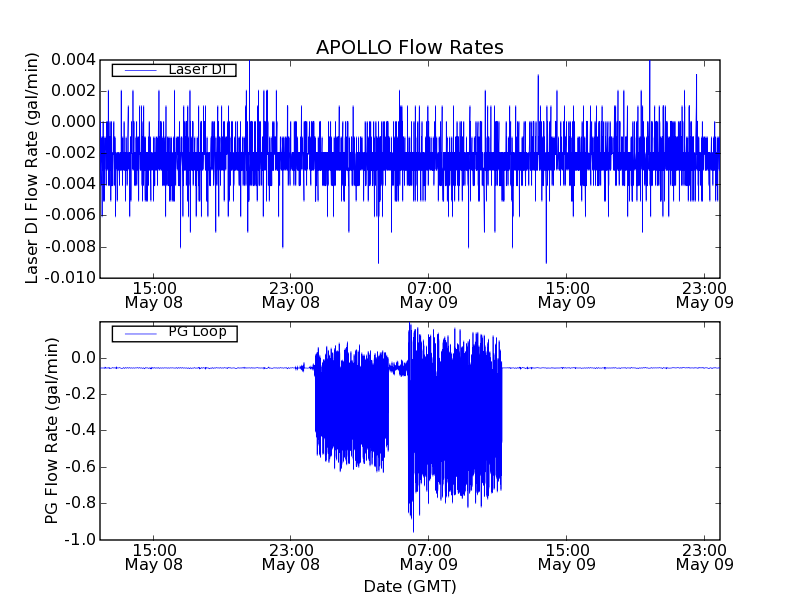Click the Date (GMT) x-axis label
Viewport: 800px width, 600px height.
pos(409,586)
